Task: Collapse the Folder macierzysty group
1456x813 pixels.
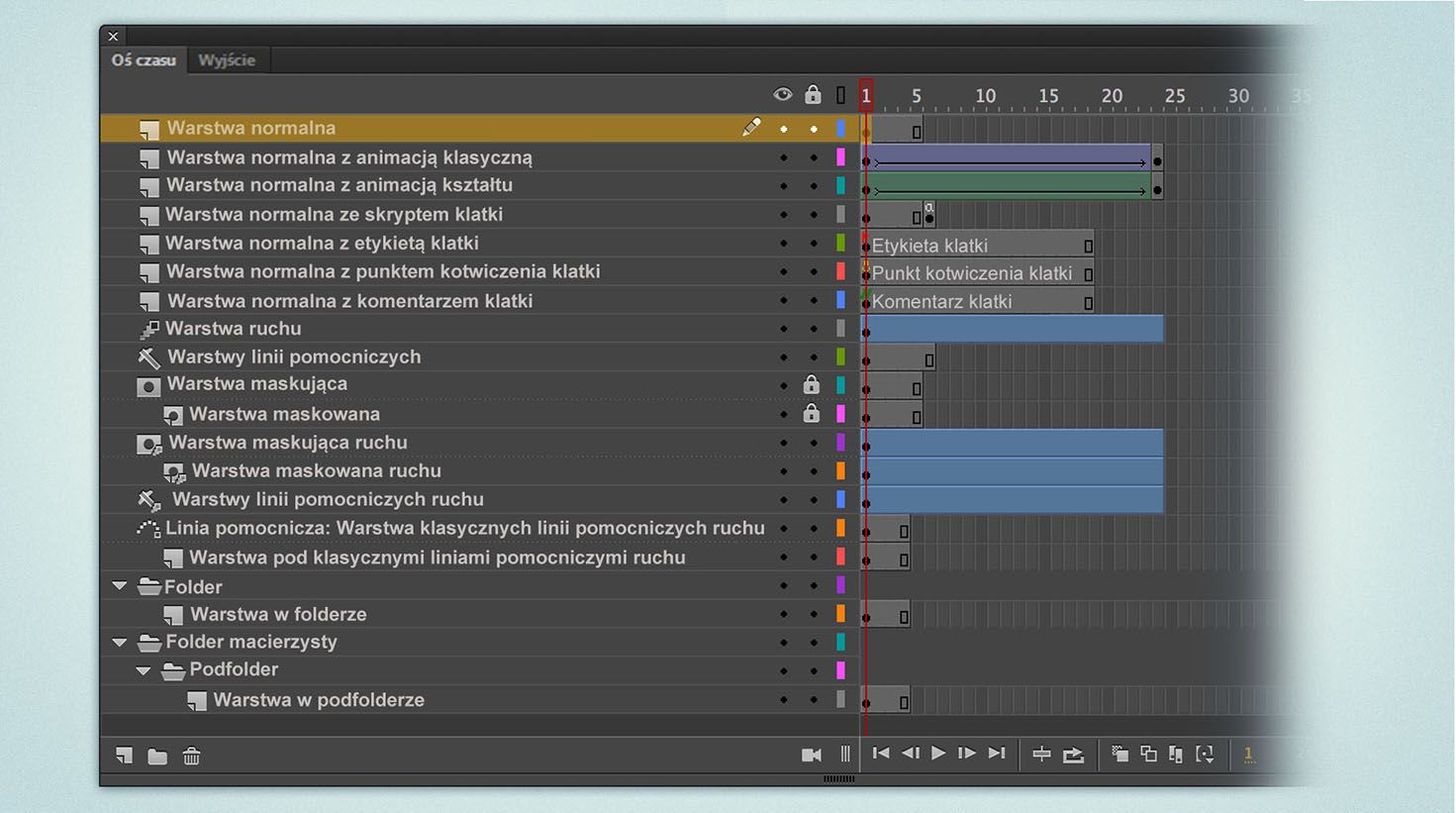Action: (120, 642)
